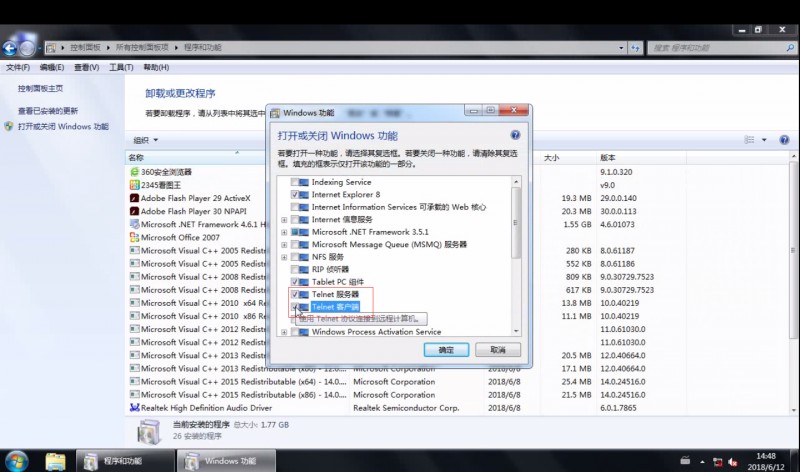This screenshot has height=472, width=800.
Task: Show hidden tray icons arrow
Action: [702, 462]
